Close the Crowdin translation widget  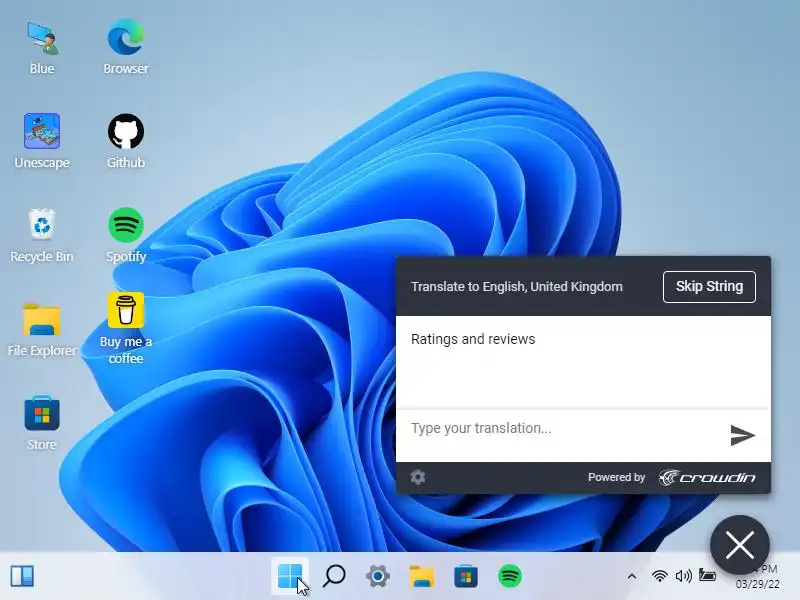pos(740,545)
